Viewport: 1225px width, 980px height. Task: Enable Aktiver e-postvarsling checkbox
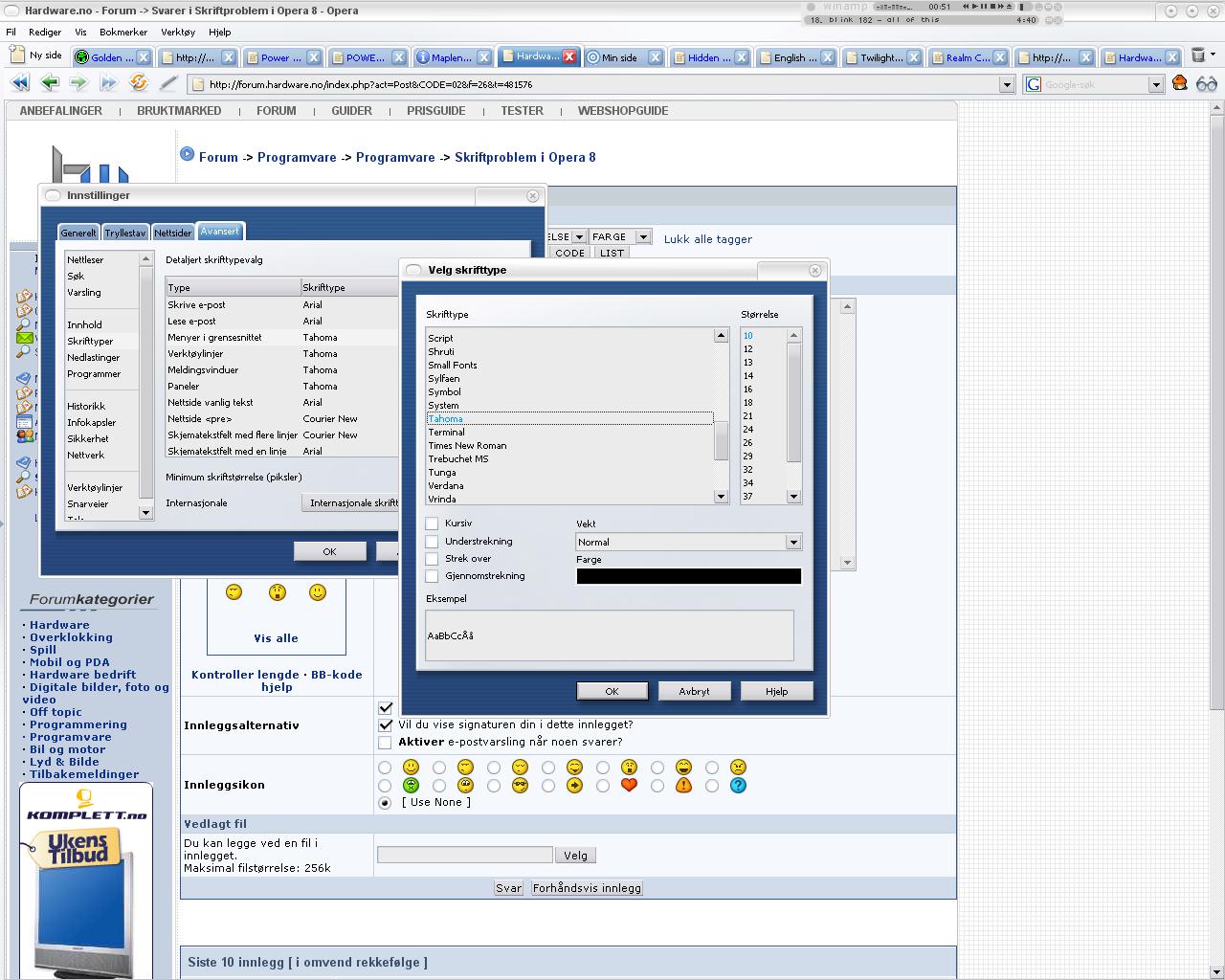point(385,742)
